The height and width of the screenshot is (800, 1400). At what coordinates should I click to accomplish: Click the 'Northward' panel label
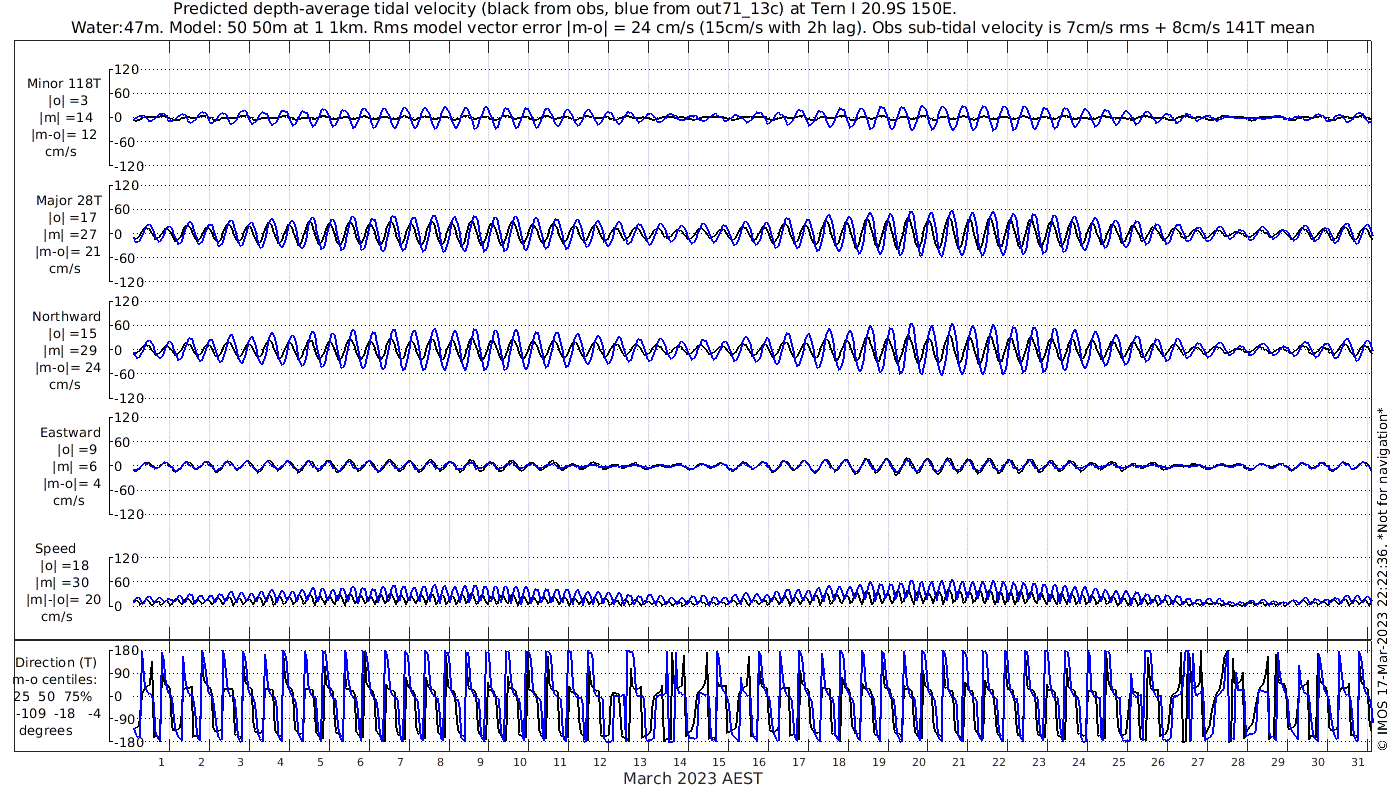point(66,317)
